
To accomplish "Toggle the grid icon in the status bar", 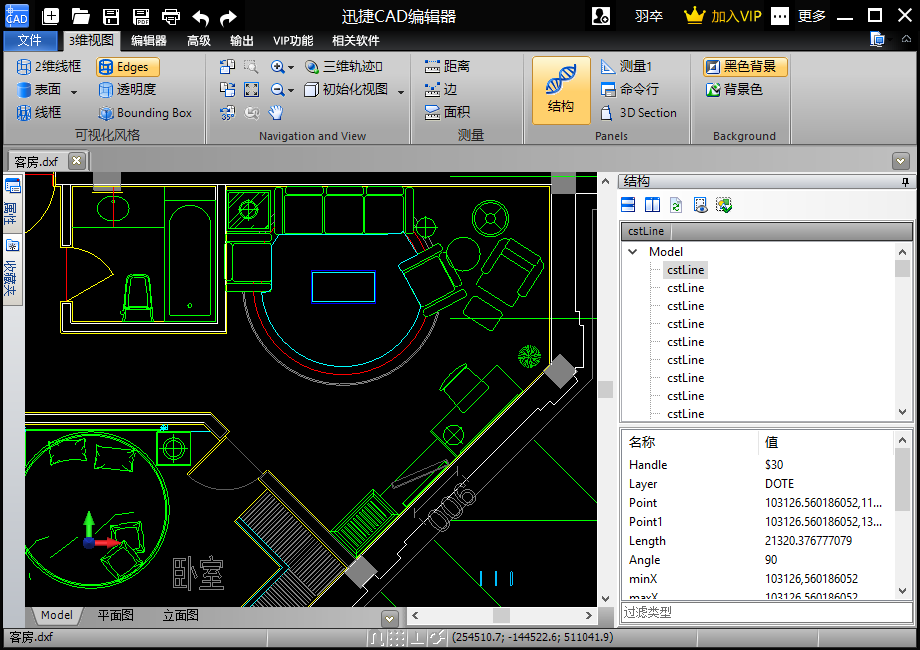I will 397,637.
